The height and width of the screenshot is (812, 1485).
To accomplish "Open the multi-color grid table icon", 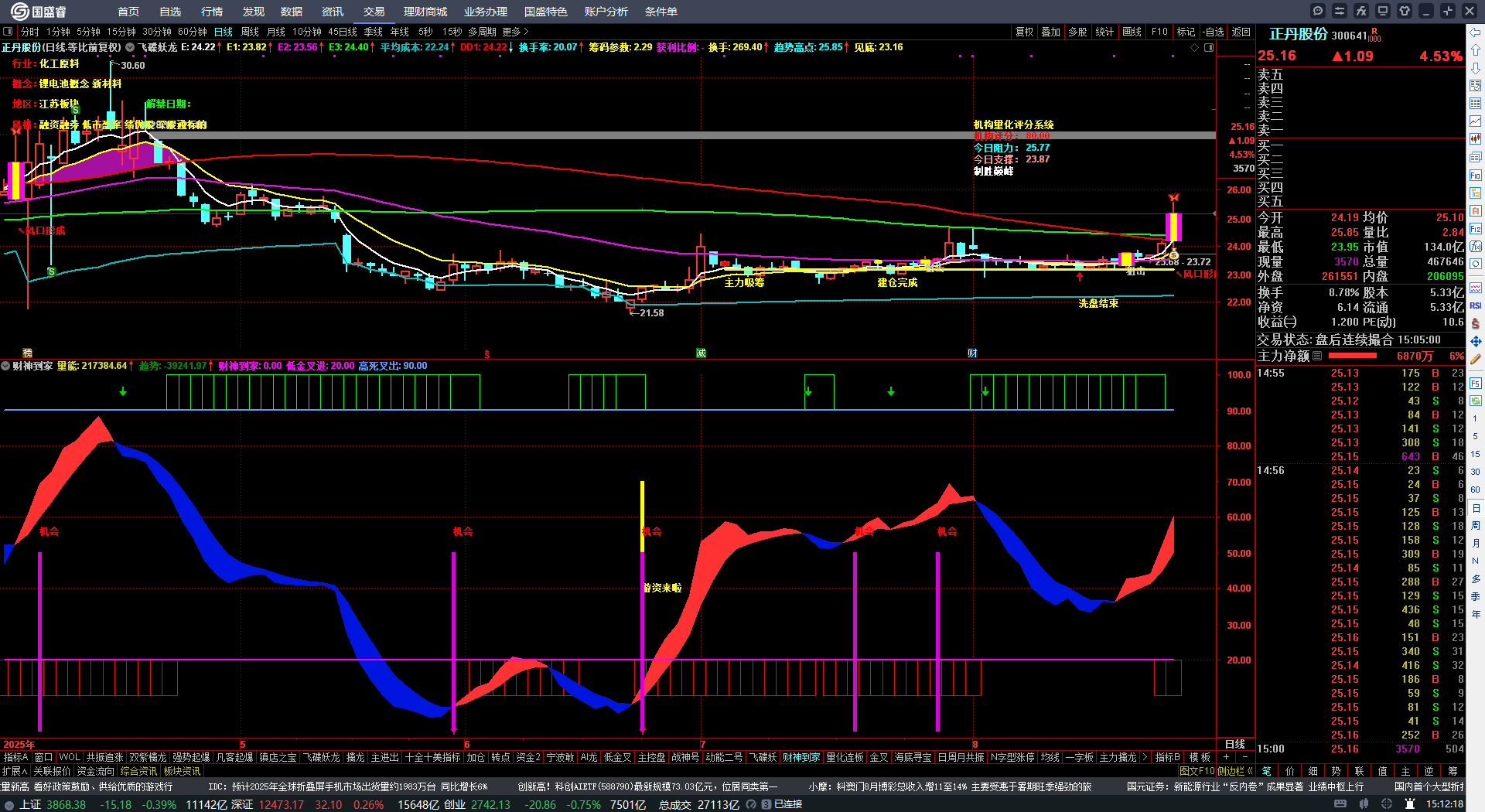I will (x=1476, y=104).
